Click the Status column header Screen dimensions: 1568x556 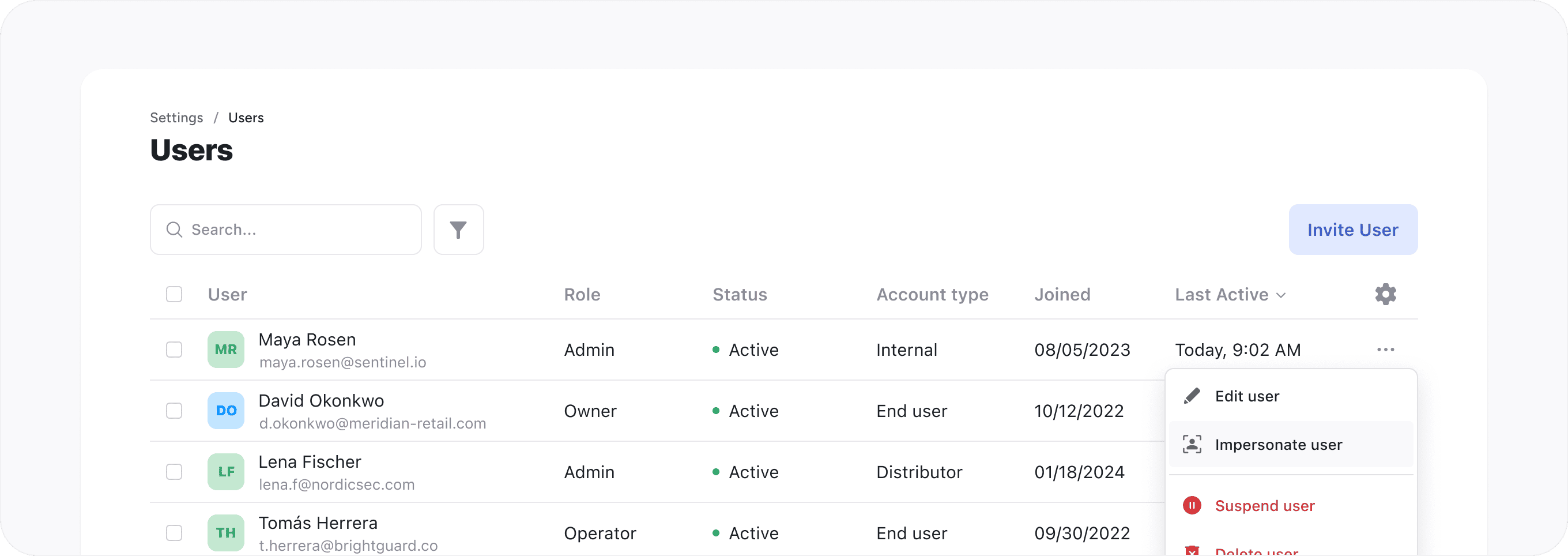tap(740, 295)
